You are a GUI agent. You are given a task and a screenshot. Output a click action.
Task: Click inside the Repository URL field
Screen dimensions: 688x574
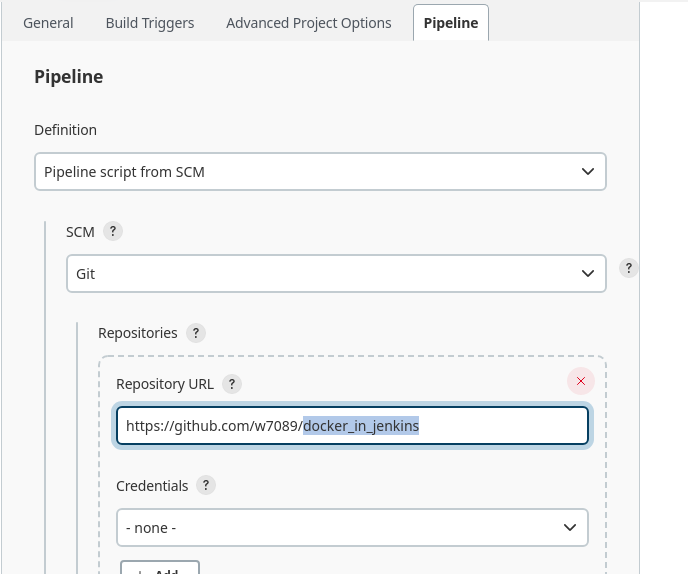click(x=352, y=426)
